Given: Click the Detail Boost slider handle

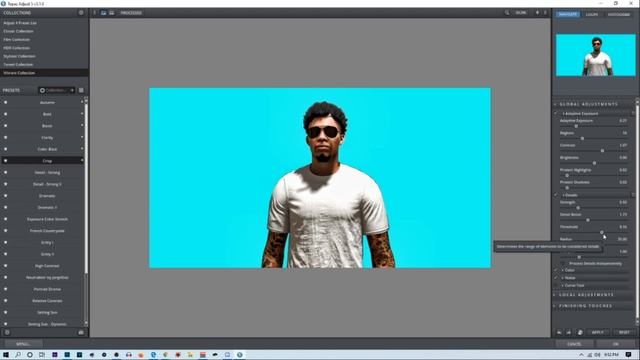Looking at the screenshot, I should point(588,220).
